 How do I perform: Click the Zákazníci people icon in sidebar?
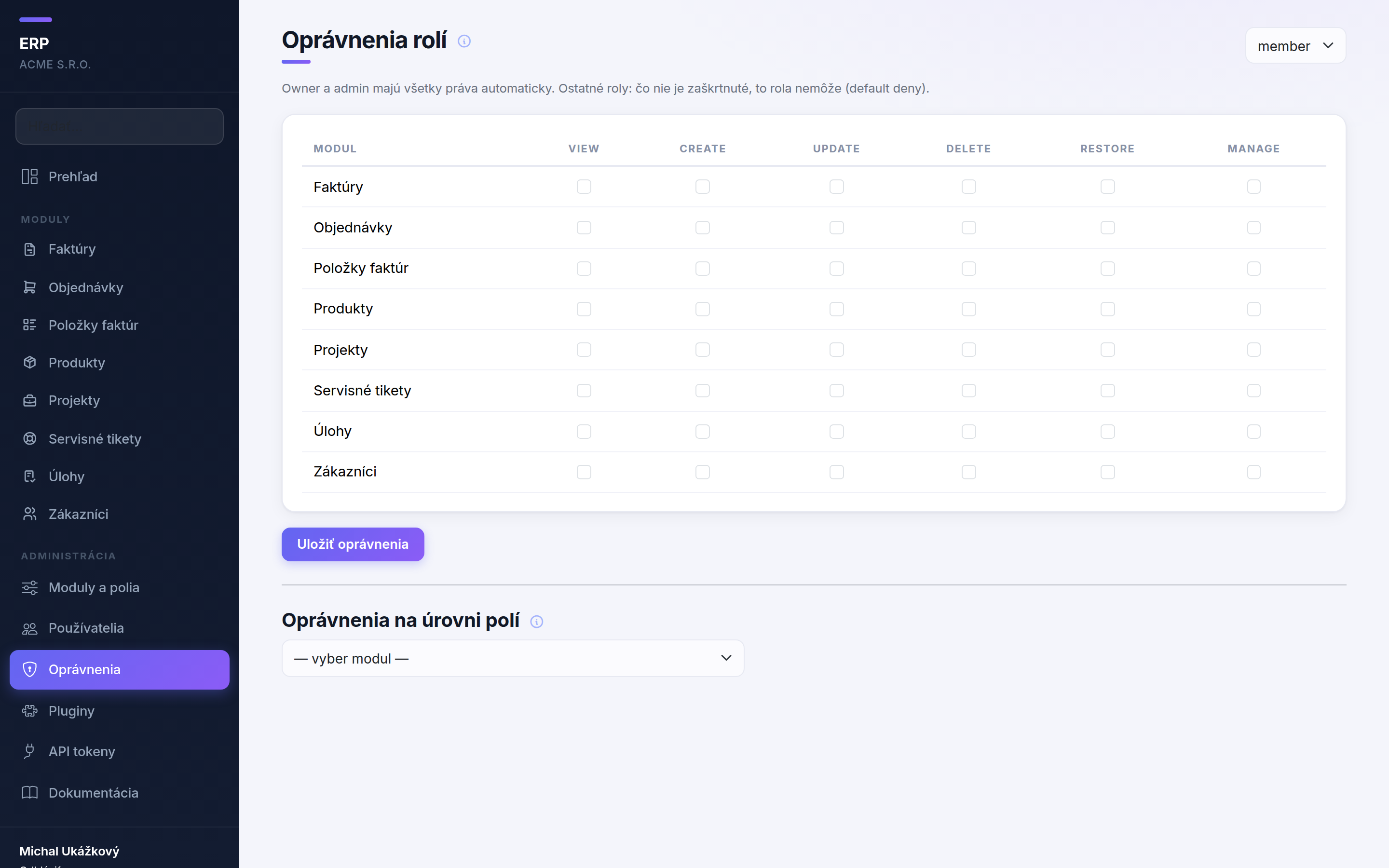29,514
